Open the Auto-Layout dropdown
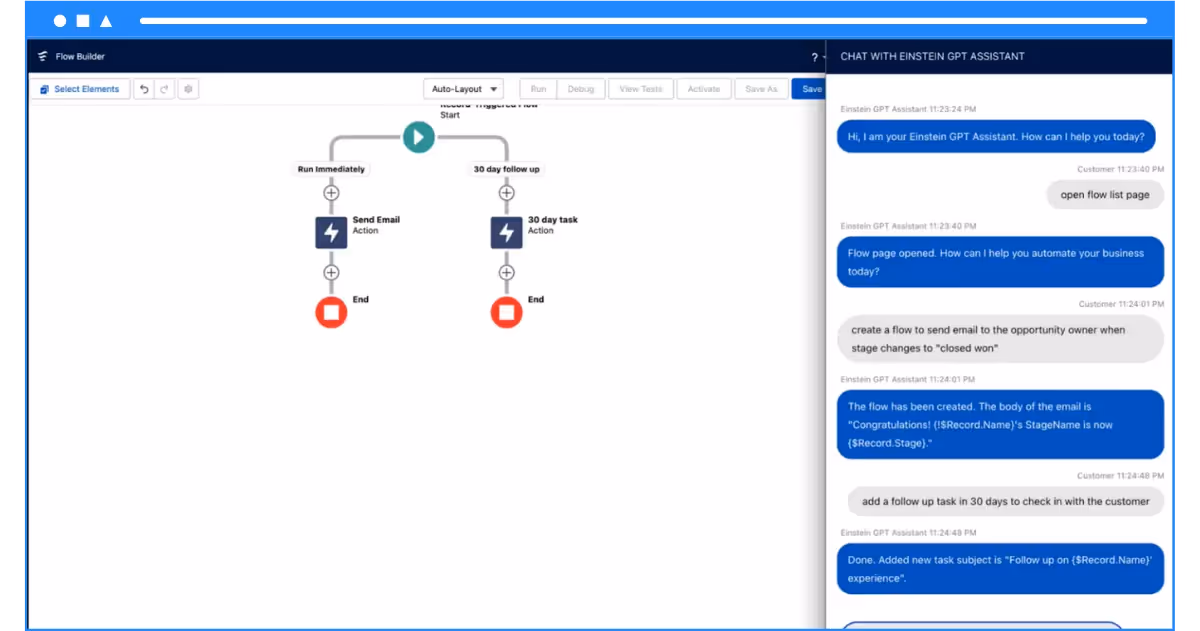Screen dimensions: 1200x631 pyautogui.click(x=463, y=89)
